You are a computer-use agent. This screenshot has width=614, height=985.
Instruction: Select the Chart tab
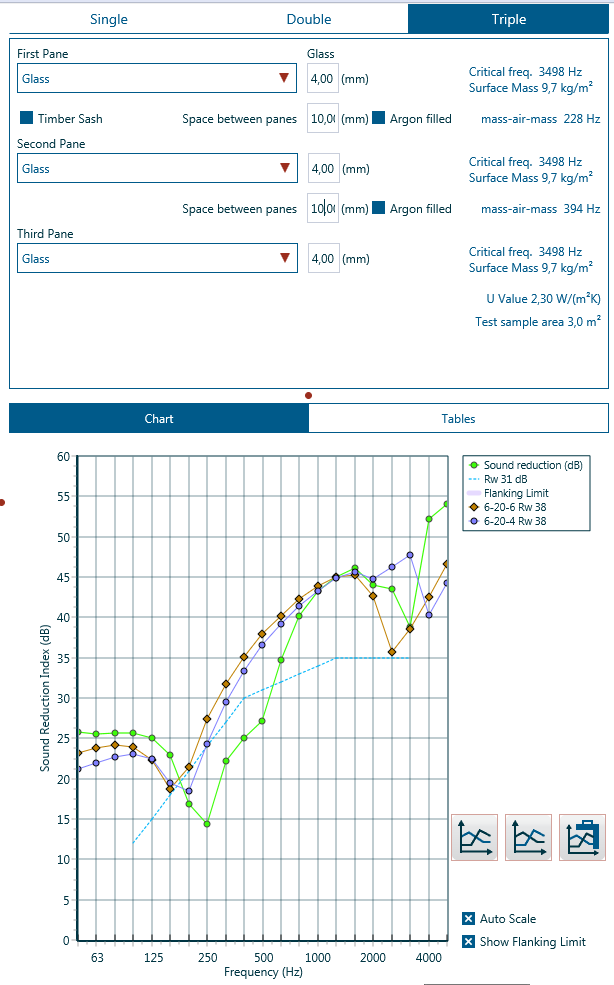[x=159, y=418]
